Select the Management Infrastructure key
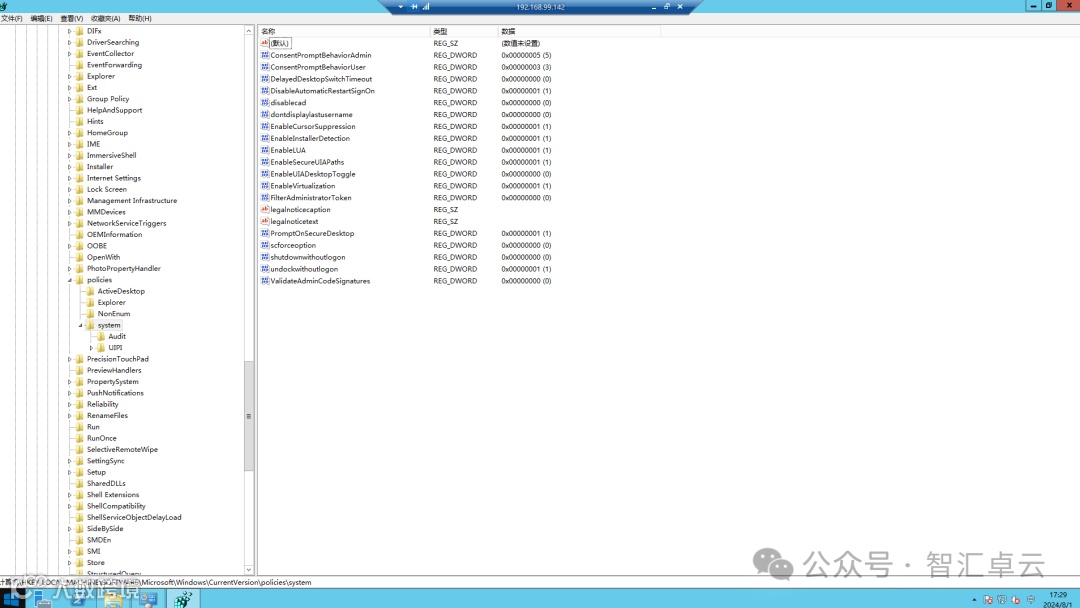Image resolution: width=1080 pixels, height=608 pixels. [132, 201]
